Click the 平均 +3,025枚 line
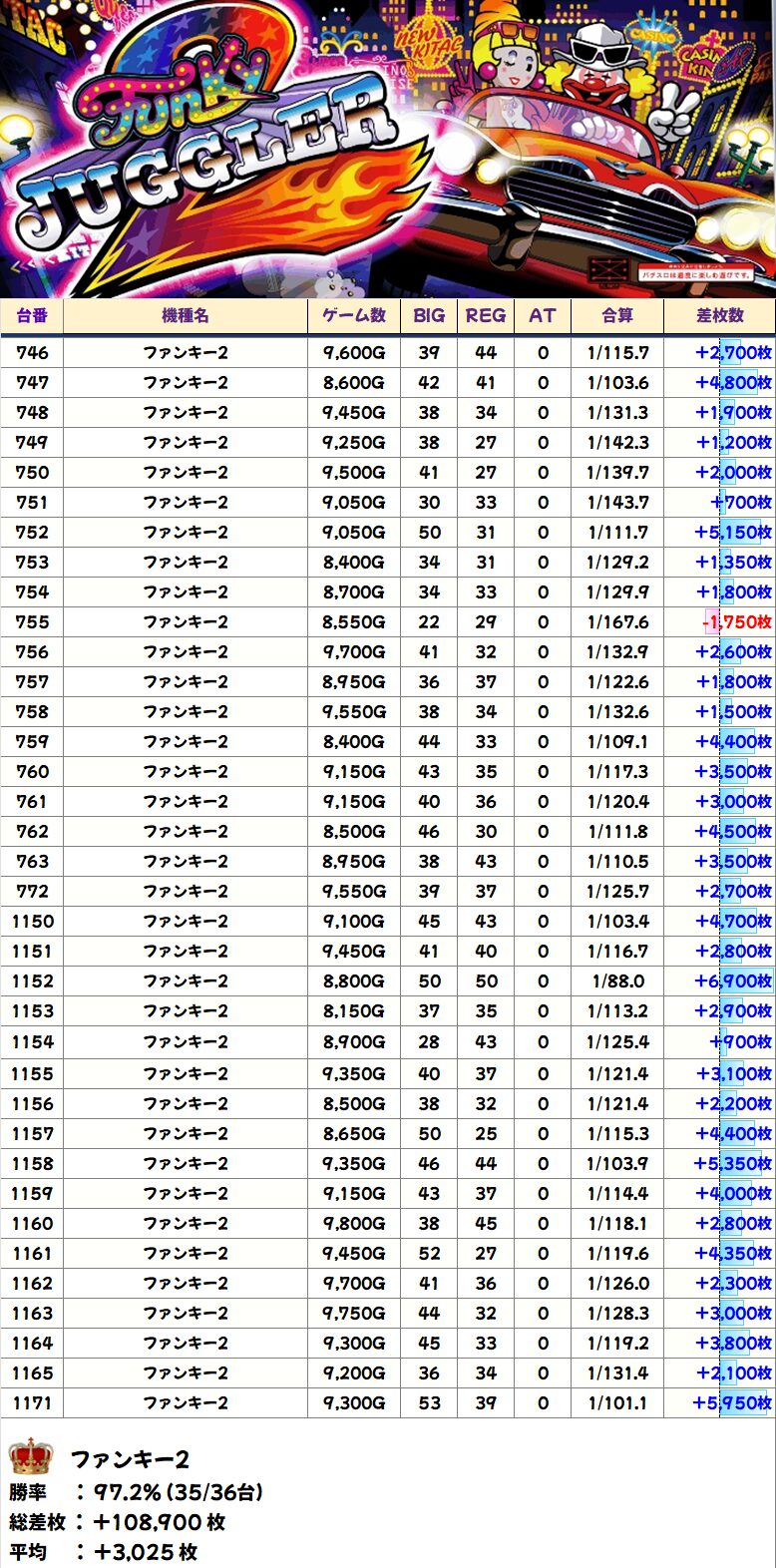Screen dimensions: 776x1568 (x=104, y=1552)
